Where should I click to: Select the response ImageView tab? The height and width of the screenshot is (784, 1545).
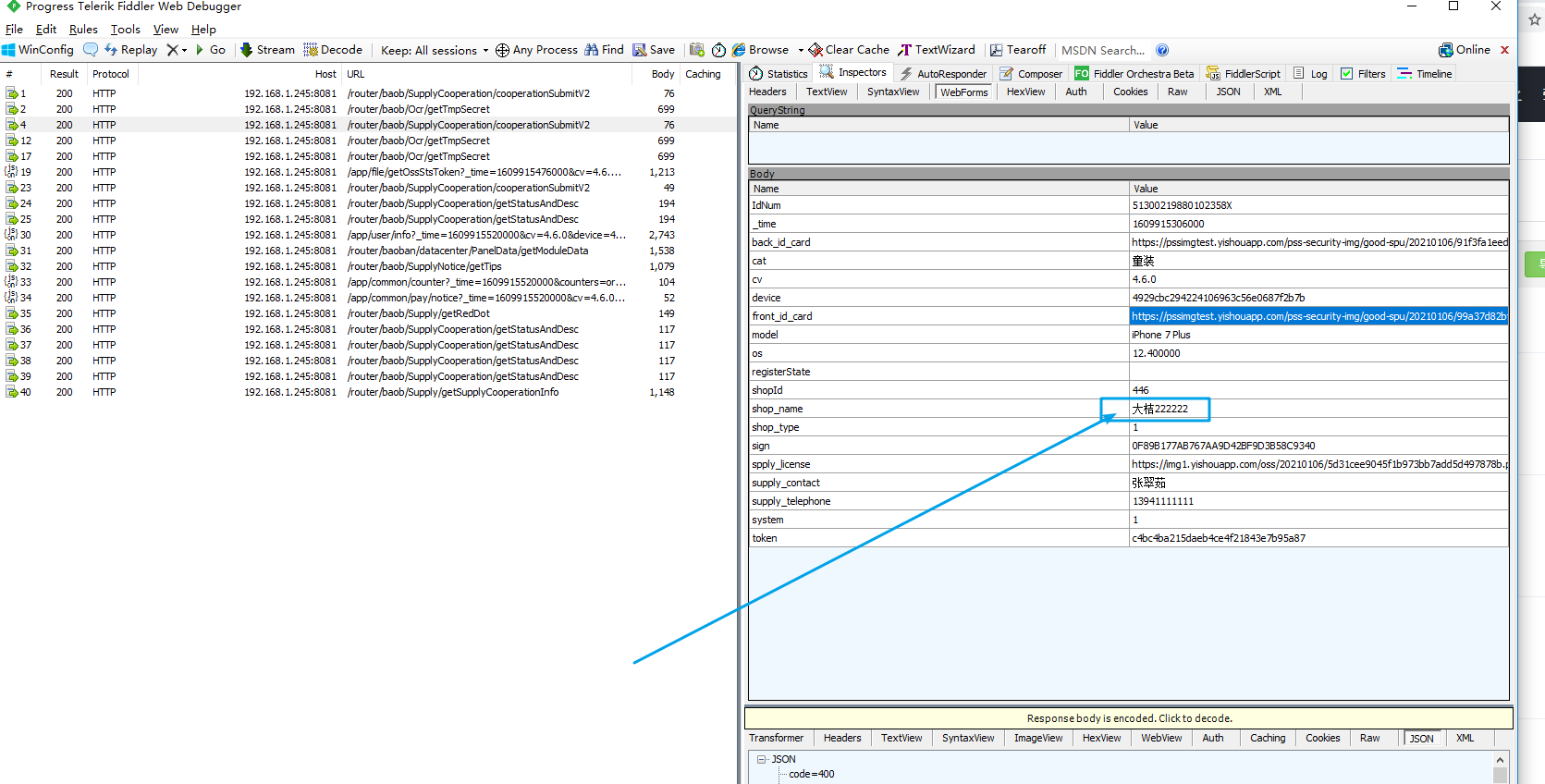pos(1037,738)
